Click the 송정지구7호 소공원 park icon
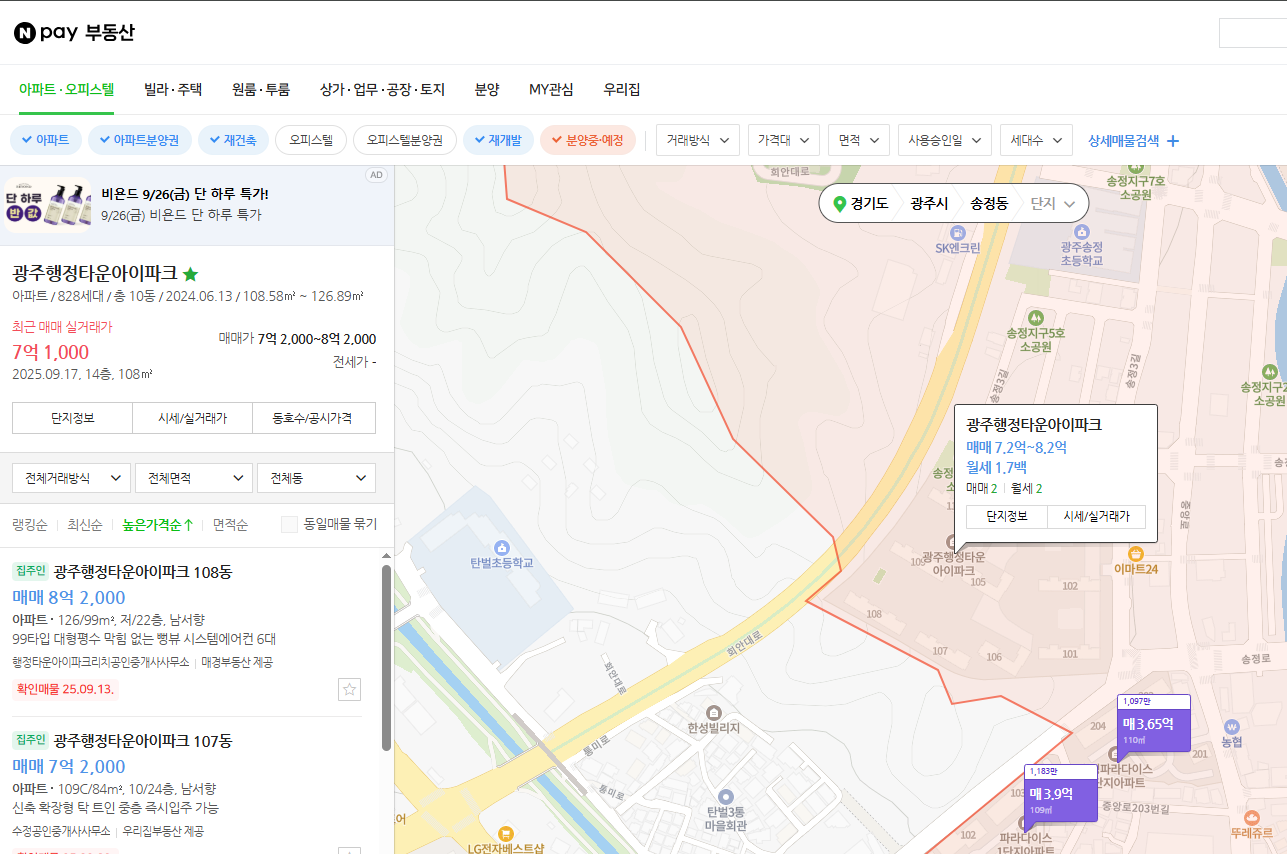The image size is (1287, 854). (x=1136, y=170)
